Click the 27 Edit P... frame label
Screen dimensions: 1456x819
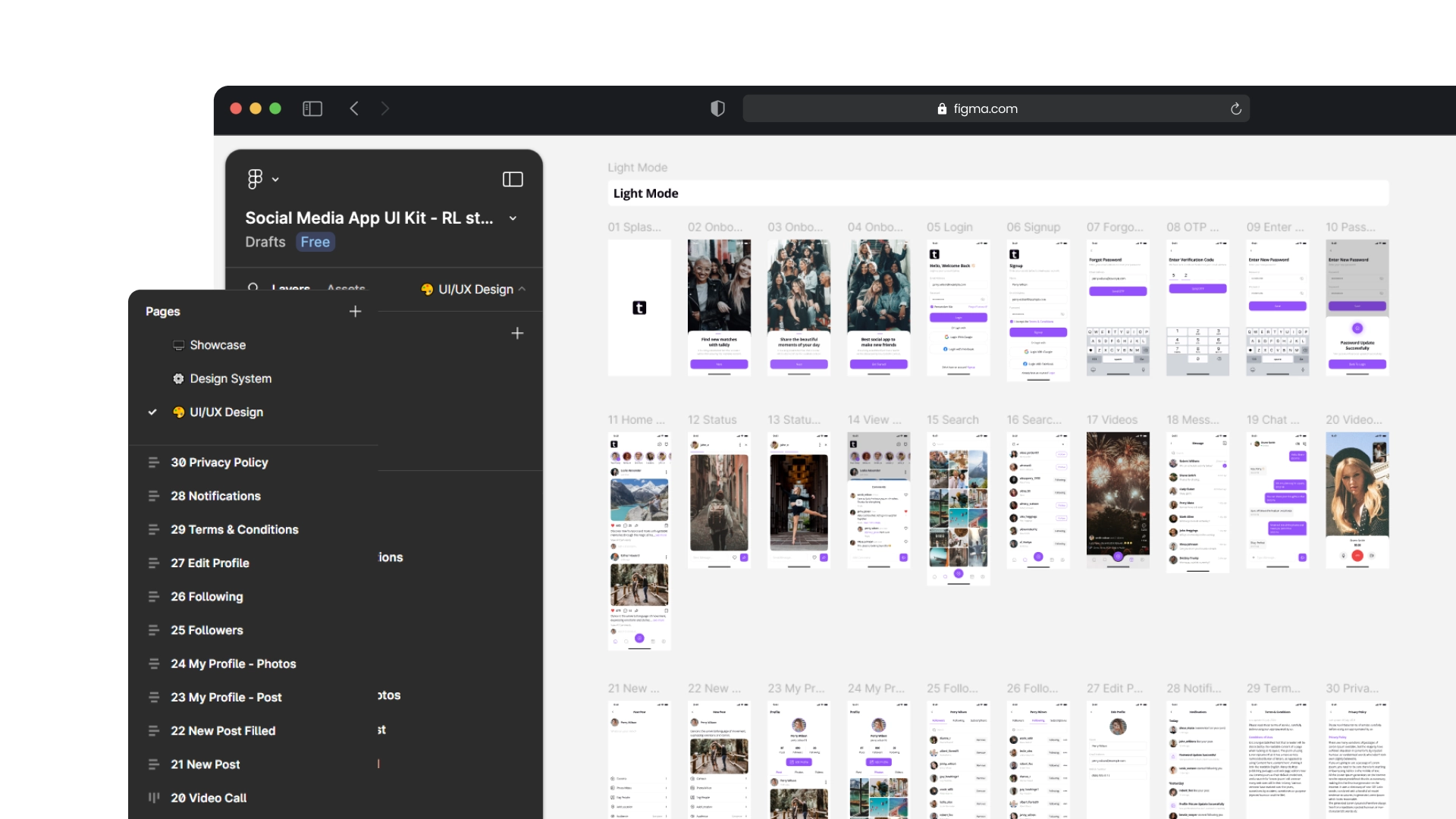pyautogui.click(x=1115, y=689)
